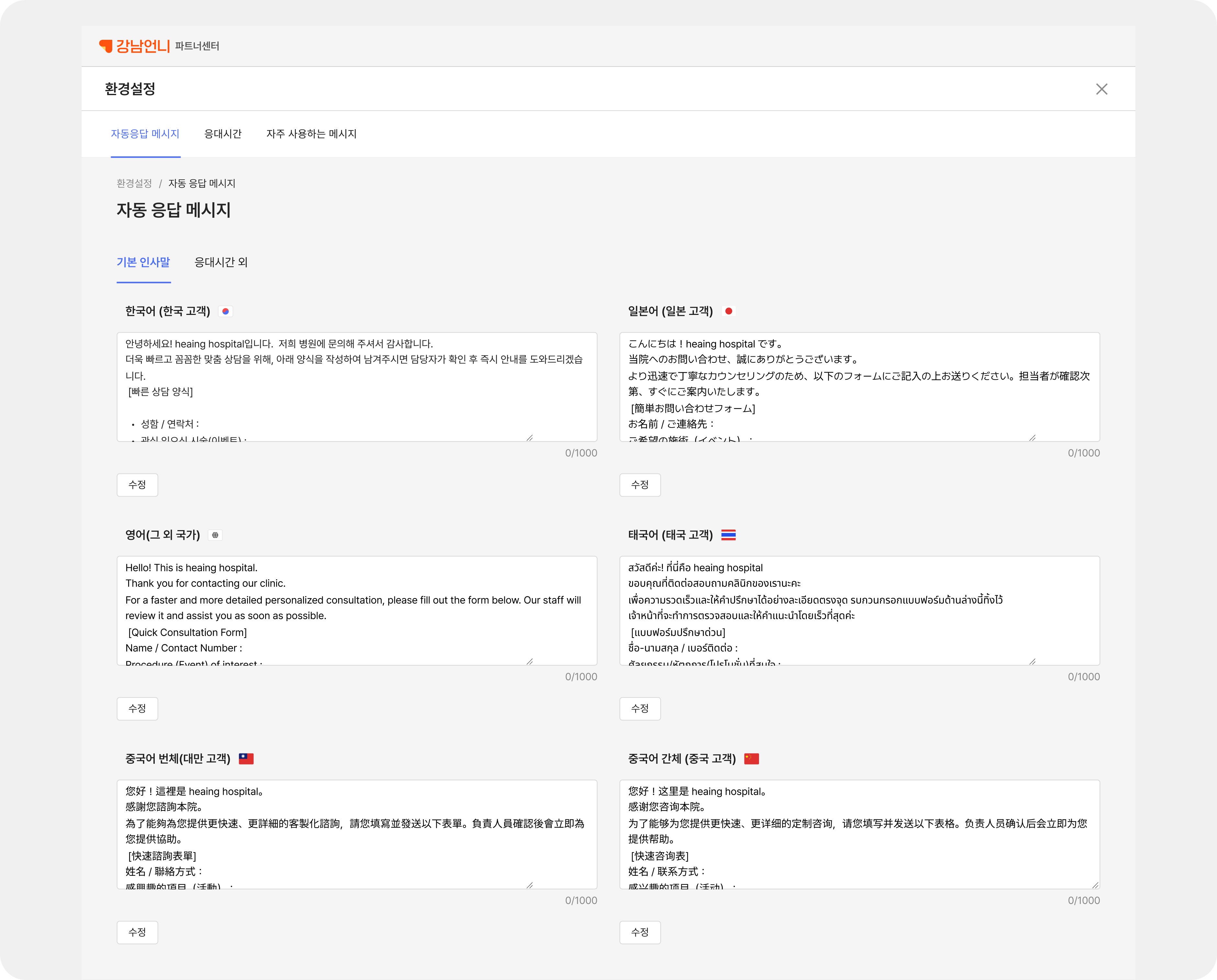Select the 자동응답 메시지 tab
Viewport: 1217px width, 980px height.
[x=145, y=134]
